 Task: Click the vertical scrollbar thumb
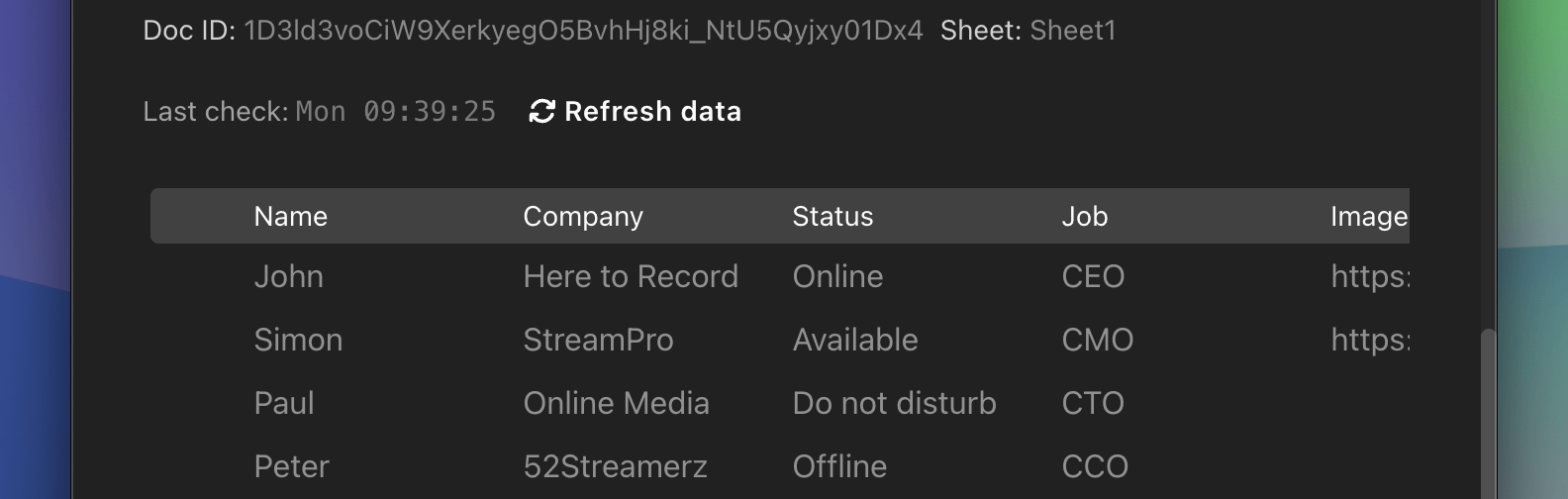coord(1488,416)
